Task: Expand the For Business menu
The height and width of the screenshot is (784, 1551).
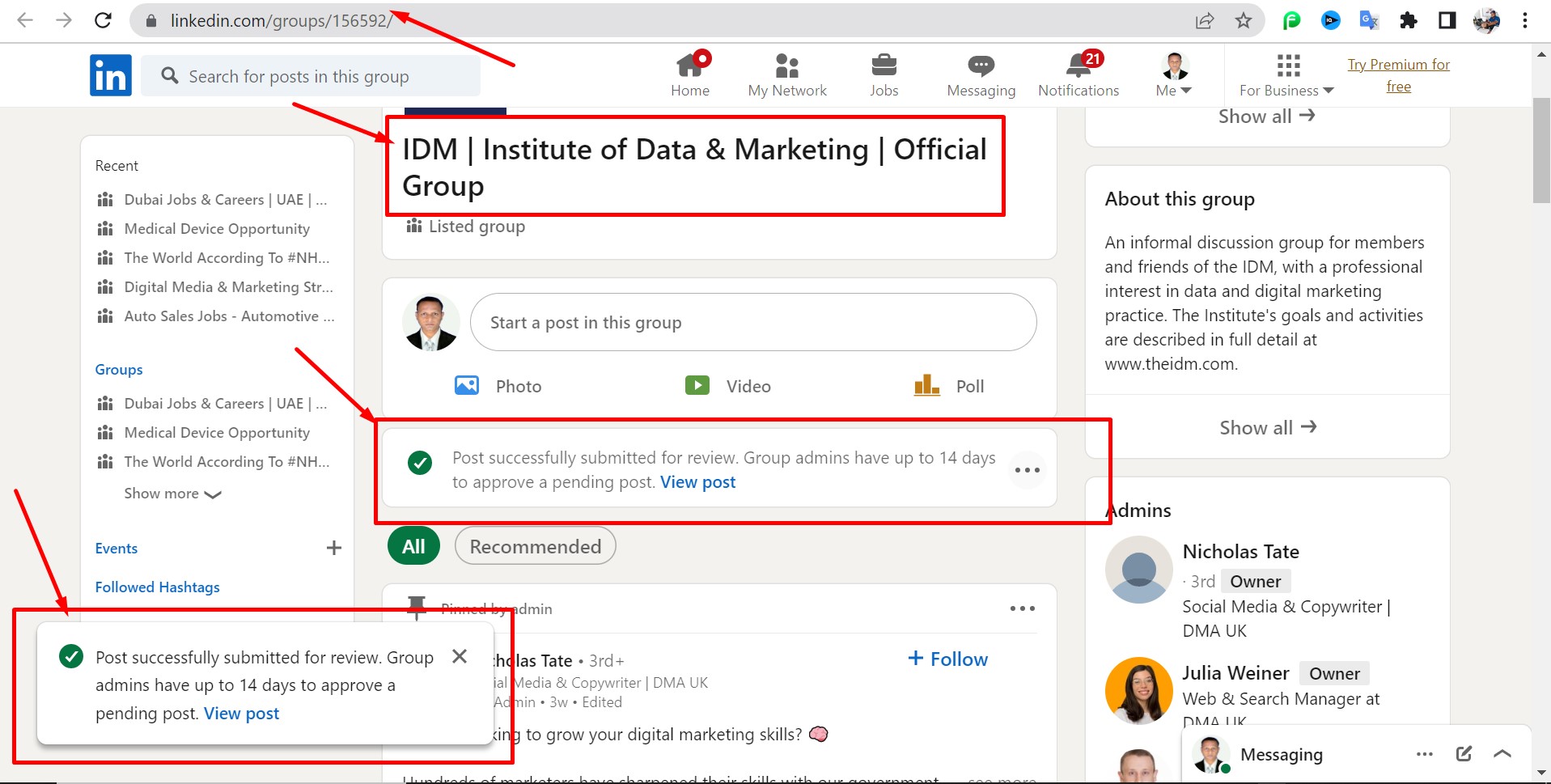Action: pyautogui.click(x=1286, y=75)
